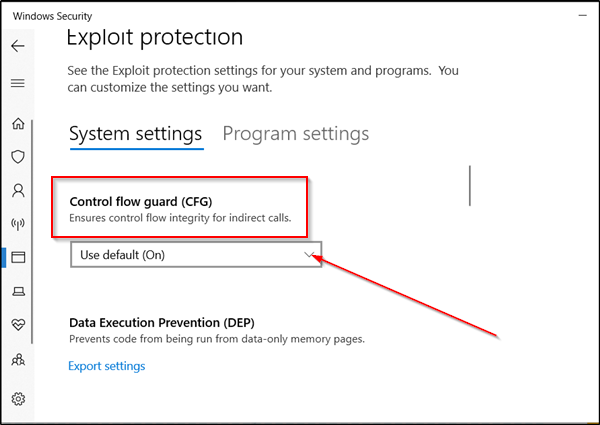Viewport: 600px width, 425px height.
Task: Open Virus & threat protection shield icon
Action: (18, 157)
